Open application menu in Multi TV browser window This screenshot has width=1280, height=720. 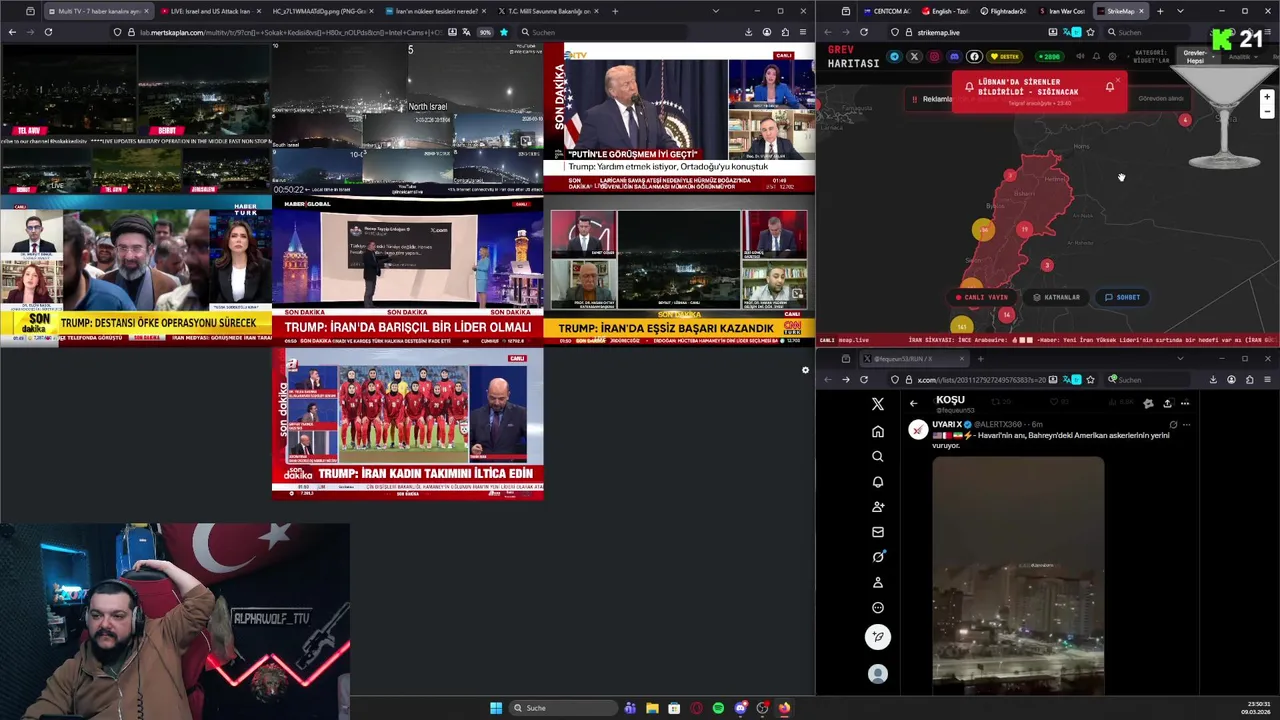802,32
